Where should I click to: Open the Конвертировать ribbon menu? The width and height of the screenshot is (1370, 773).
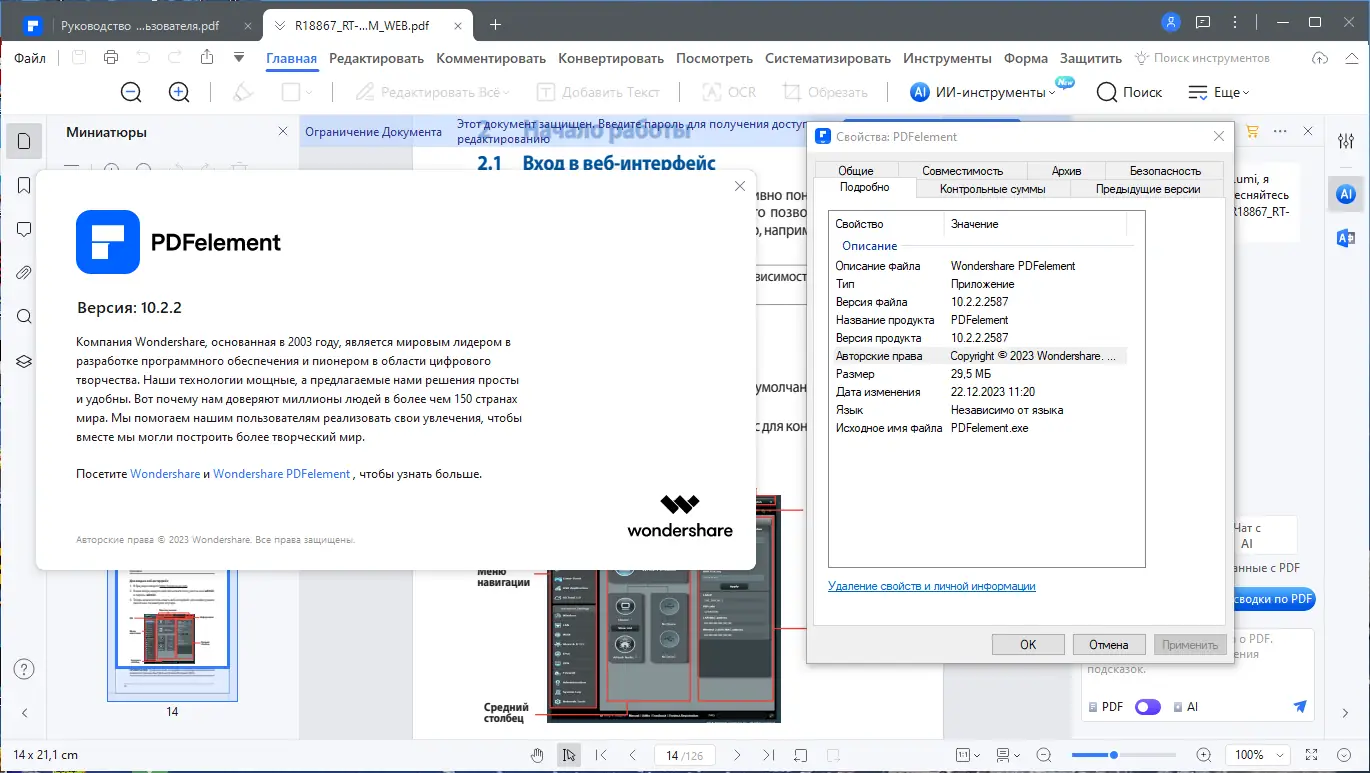610,58
